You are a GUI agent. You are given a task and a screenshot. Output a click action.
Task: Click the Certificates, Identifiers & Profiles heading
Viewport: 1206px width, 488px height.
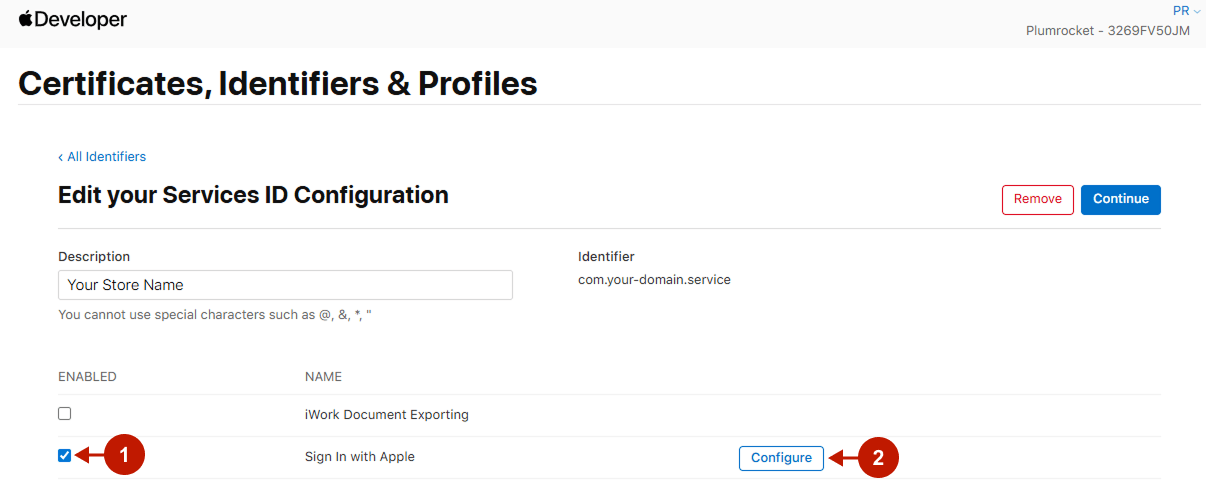pos(278,84)
